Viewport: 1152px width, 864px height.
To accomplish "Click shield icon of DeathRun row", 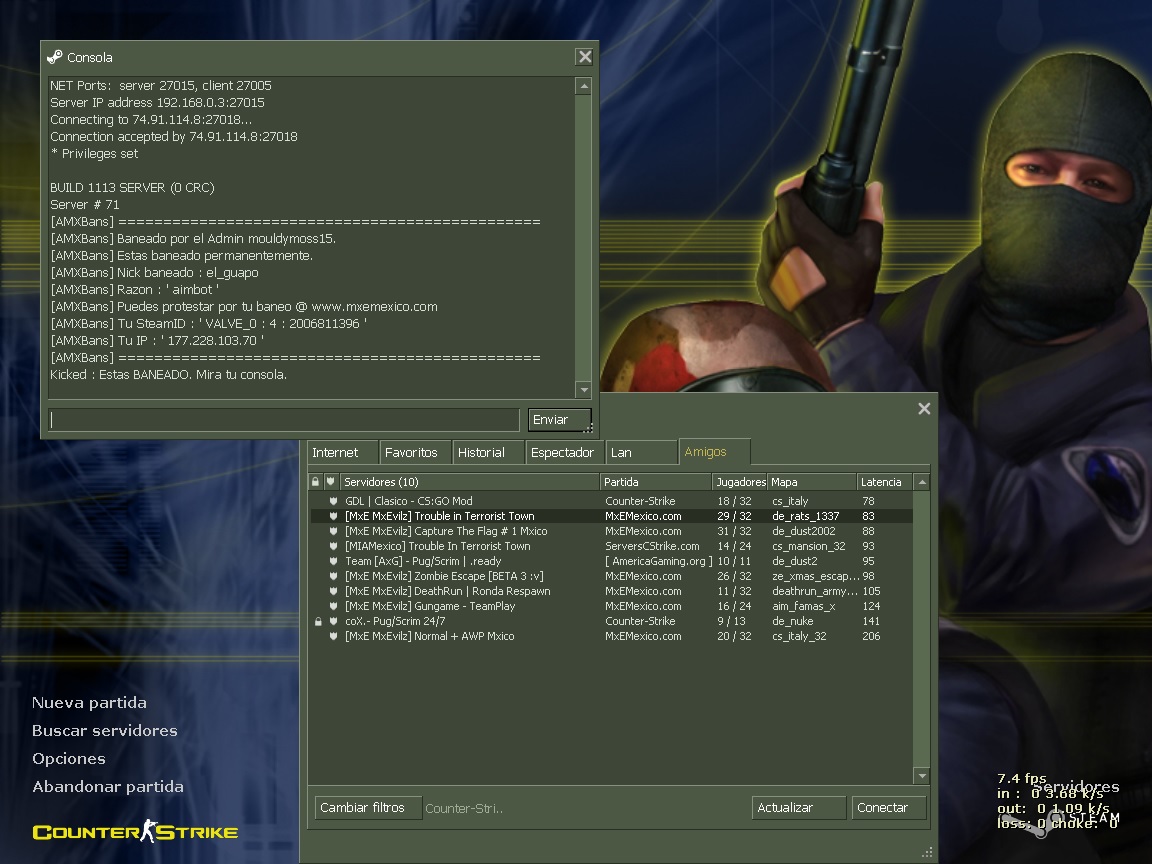I will point(334,591).
